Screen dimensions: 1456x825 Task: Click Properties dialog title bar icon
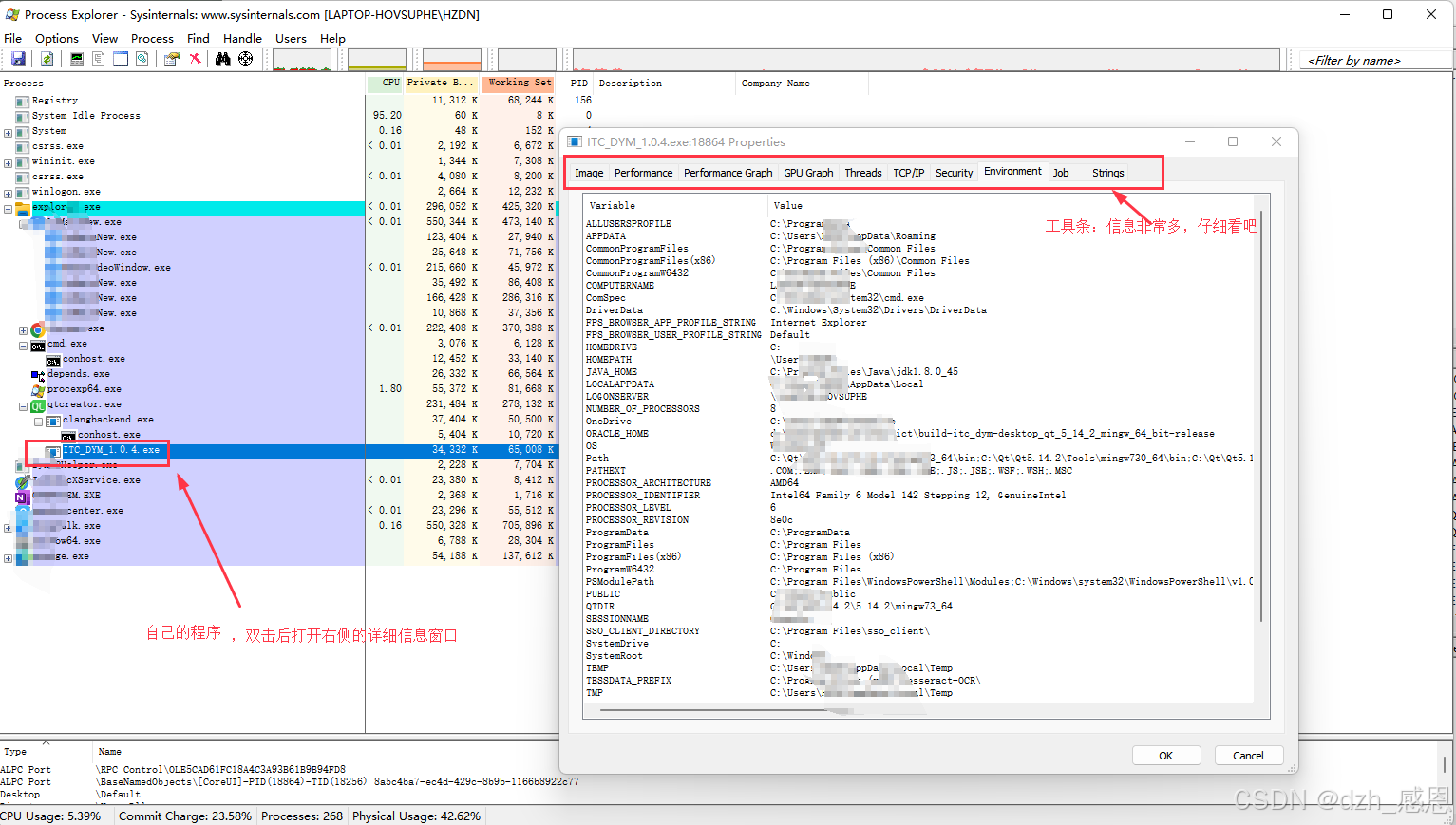point(575,141)
